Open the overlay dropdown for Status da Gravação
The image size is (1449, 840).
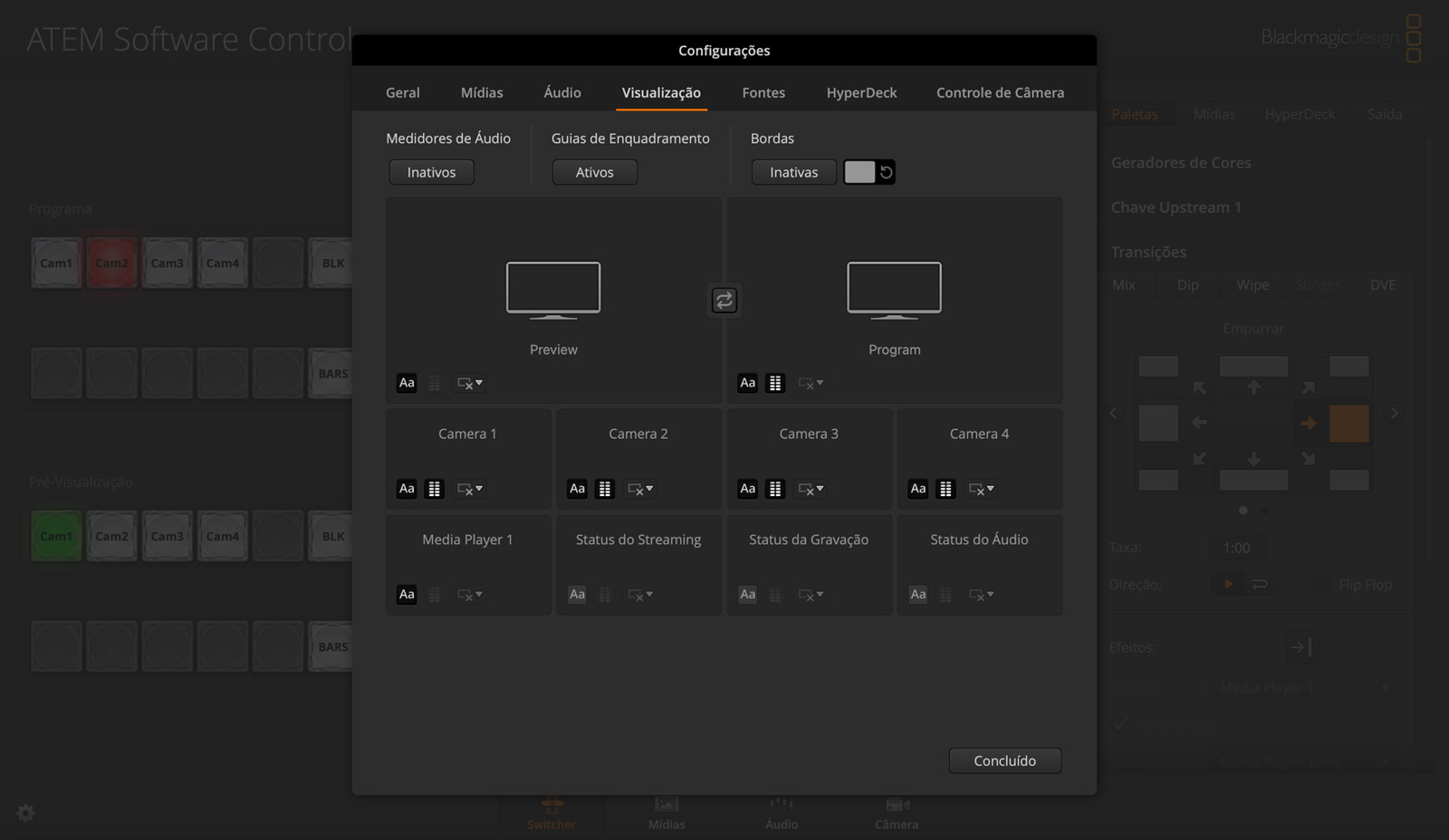(810, 595)
